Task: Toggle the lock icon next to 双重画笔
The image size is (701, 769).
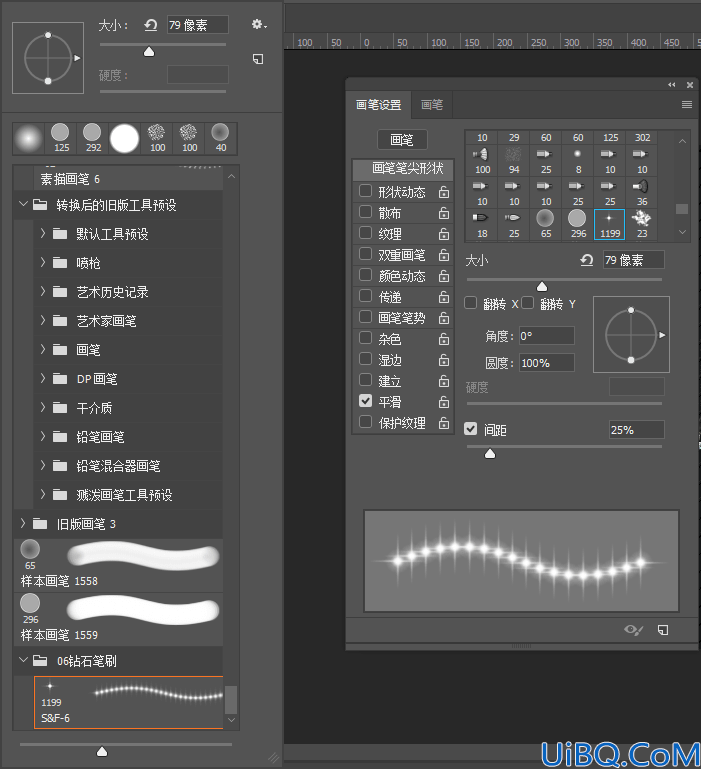Action: click(x=443, y=255)
